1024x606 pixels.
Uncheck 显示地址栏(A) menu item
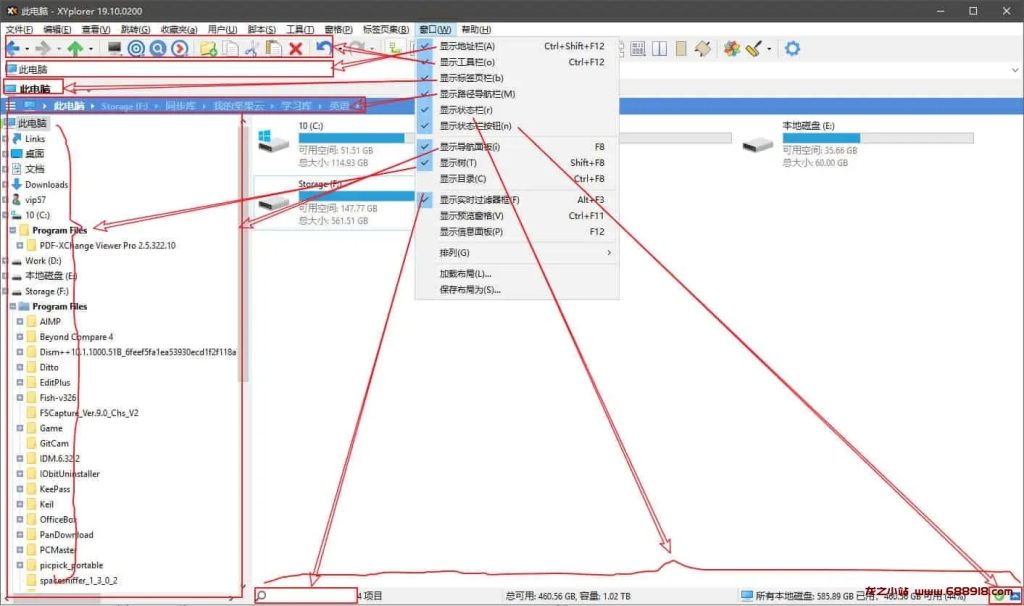click(517, 46)
